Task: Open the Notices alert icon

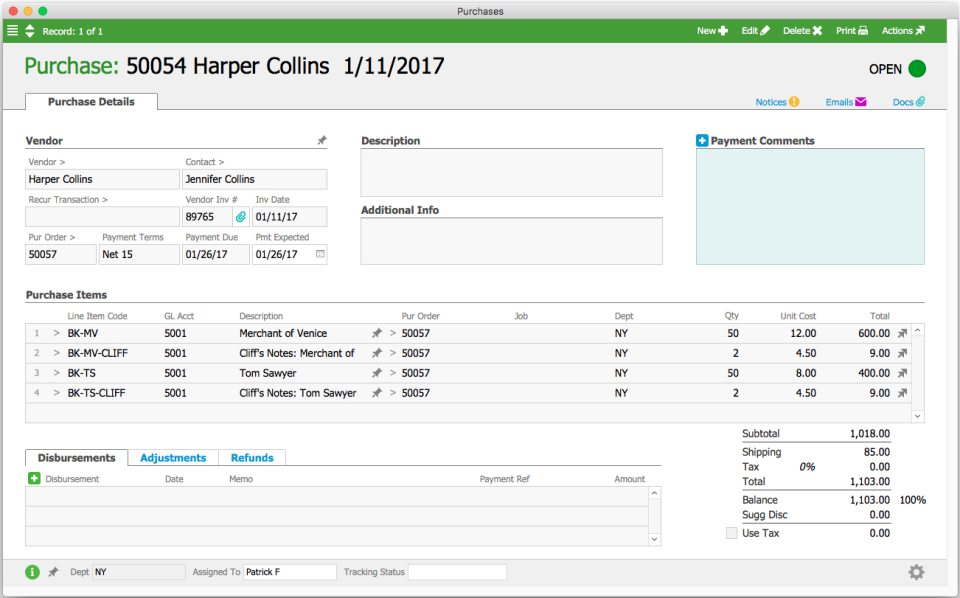Action: point(794,101)
